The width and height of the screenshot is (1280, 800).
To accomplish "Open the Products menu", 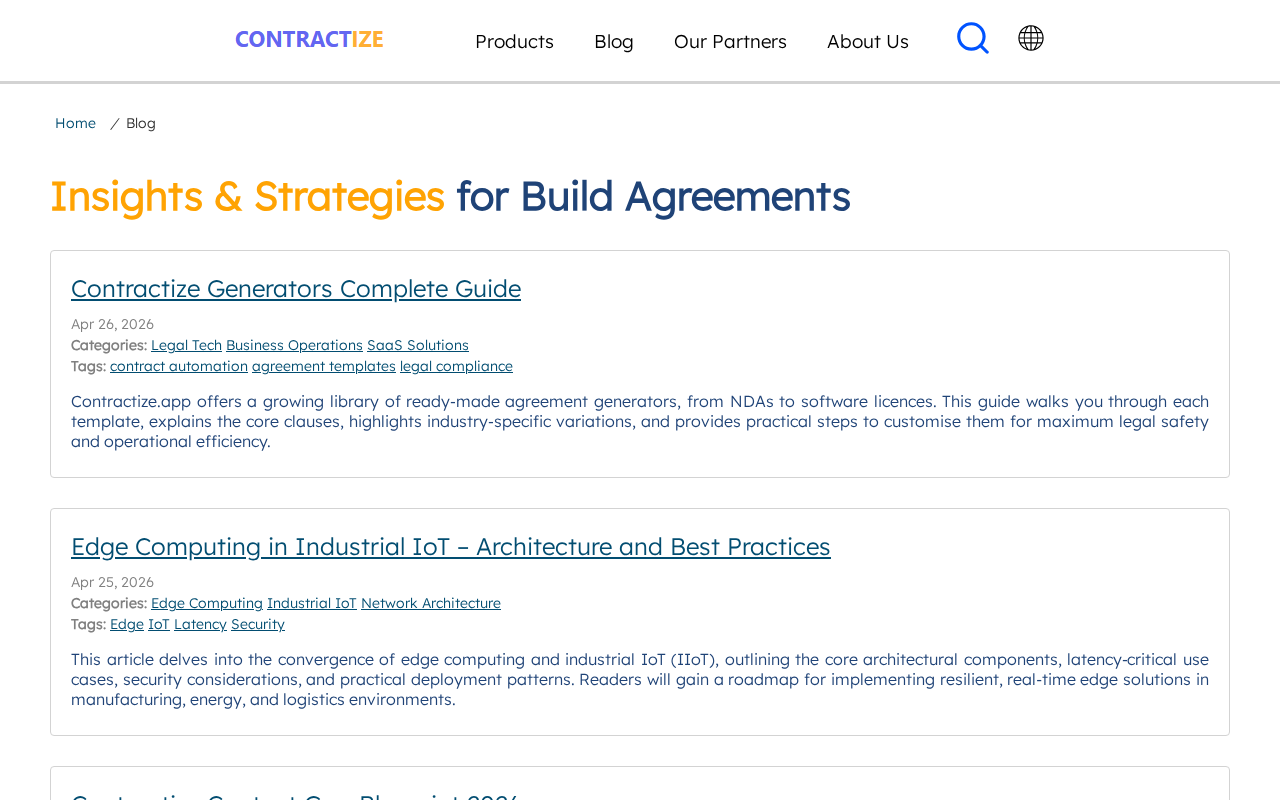I will 514,42.
